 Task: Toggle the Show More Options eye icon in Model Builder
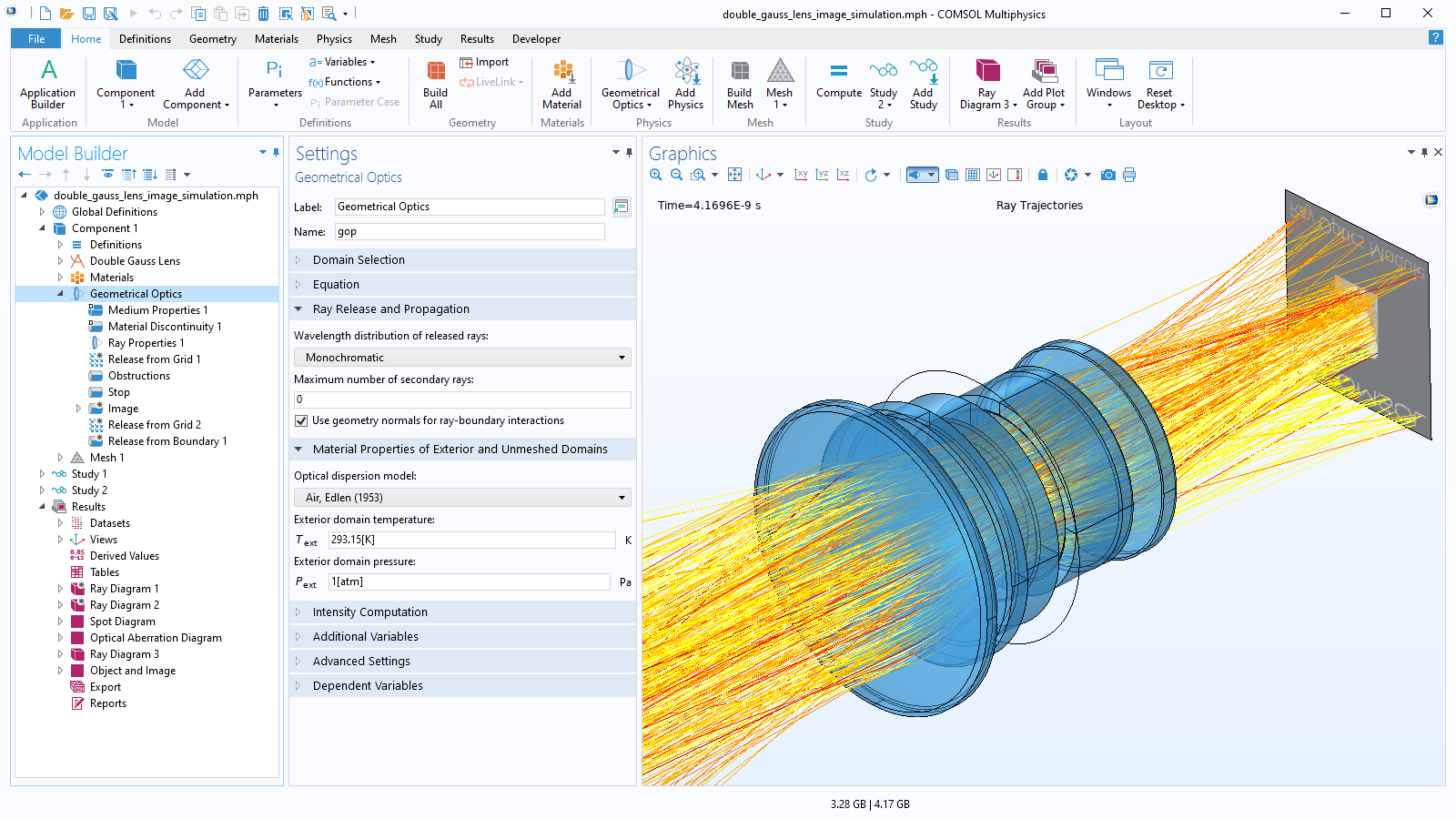(108, 175)
